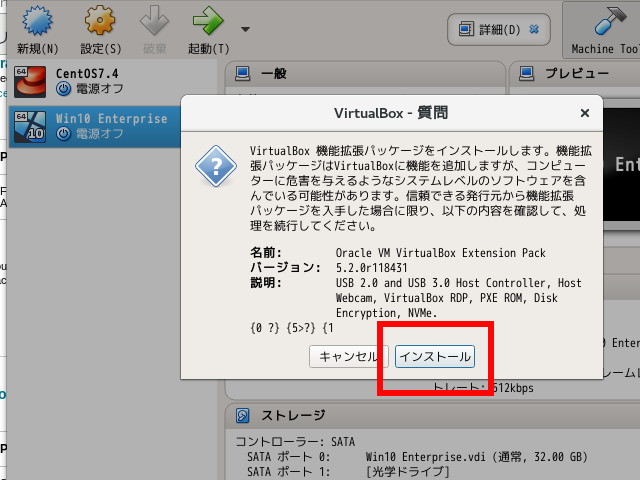Click the blue question mark dialog icon
This screenshot has height=480, width=640.
214,164
